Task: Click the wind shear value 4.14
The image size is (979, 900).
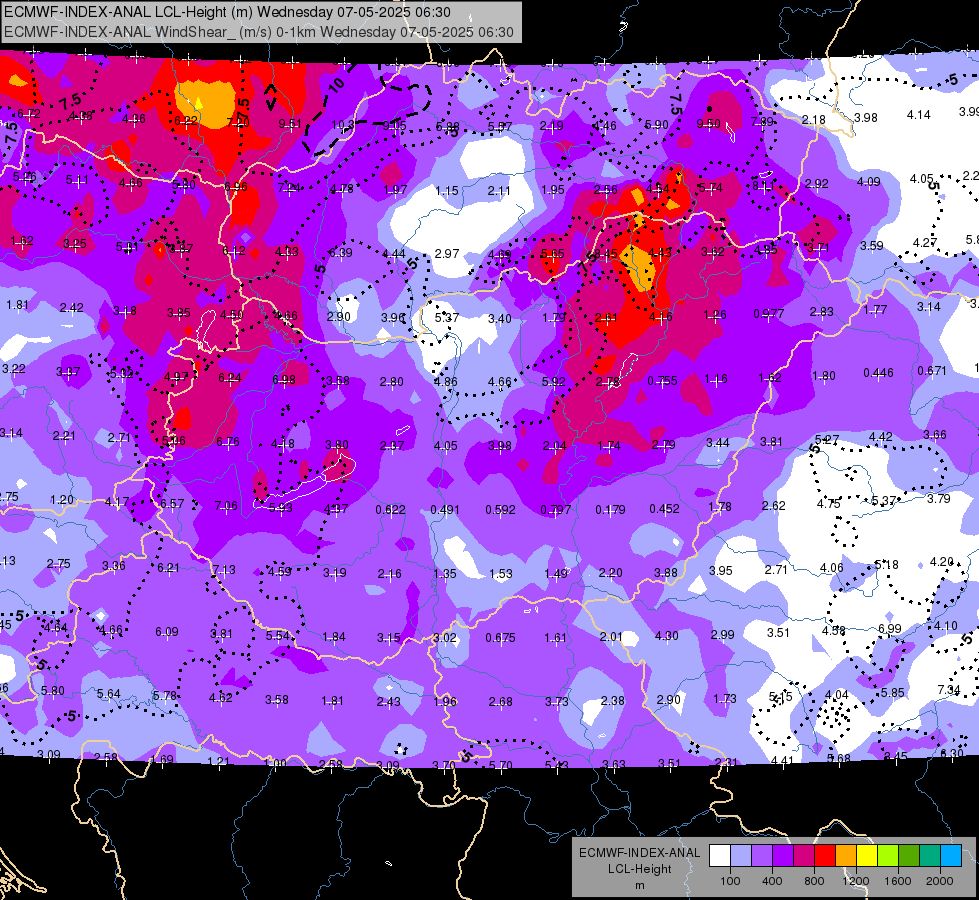Action: [918, 115]
